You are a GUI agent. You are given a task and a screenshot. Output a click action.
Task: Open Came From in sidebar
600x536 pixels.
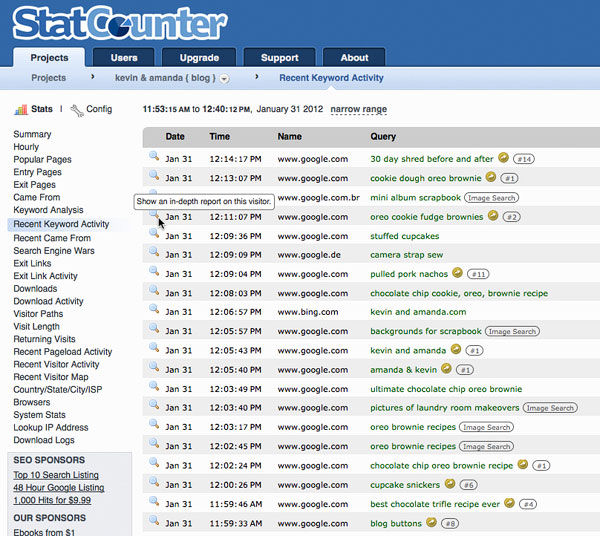(37, 197)
